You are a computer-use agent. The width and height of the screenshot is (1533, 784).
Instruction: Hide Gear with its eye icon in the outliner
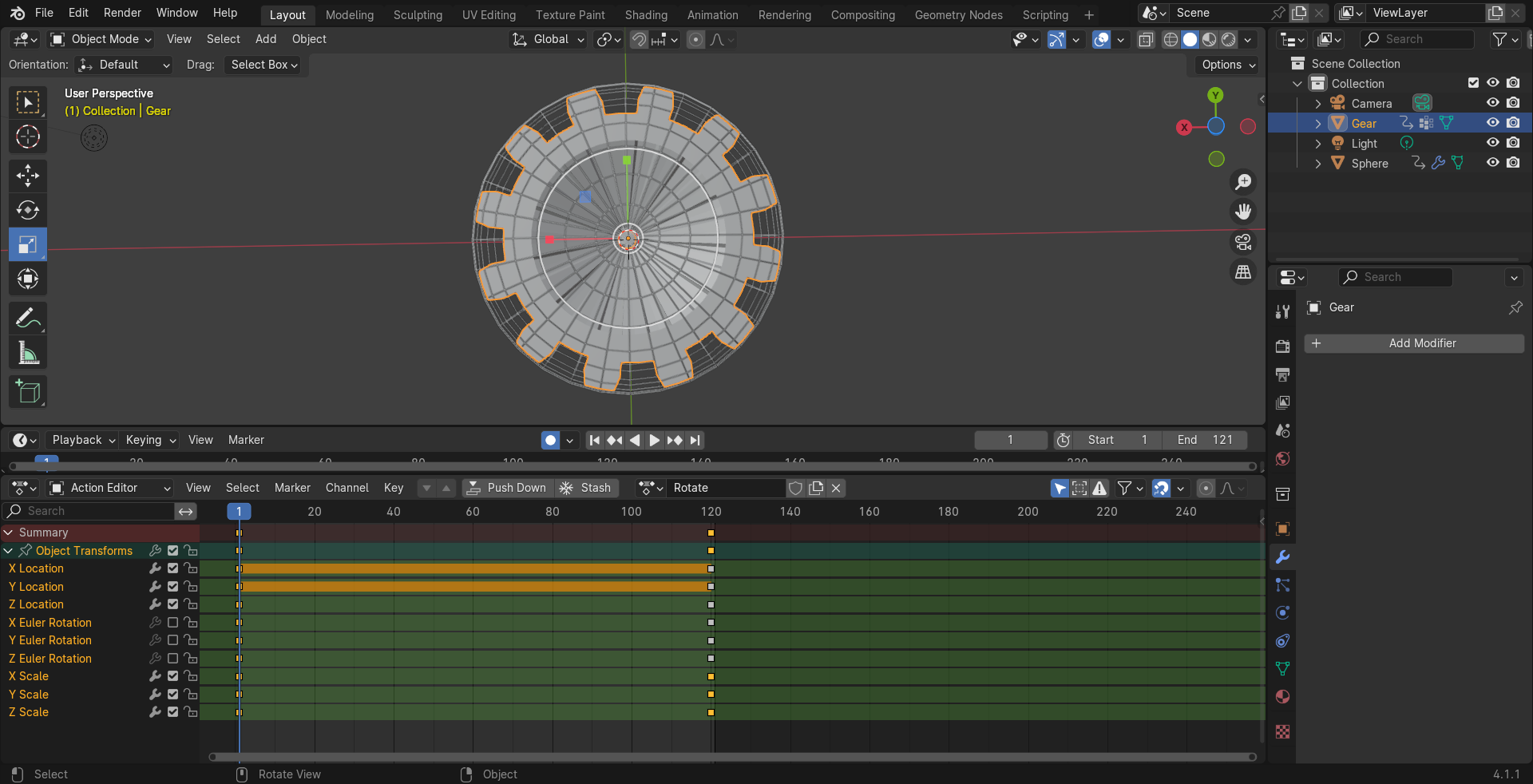click(1492, 123)
